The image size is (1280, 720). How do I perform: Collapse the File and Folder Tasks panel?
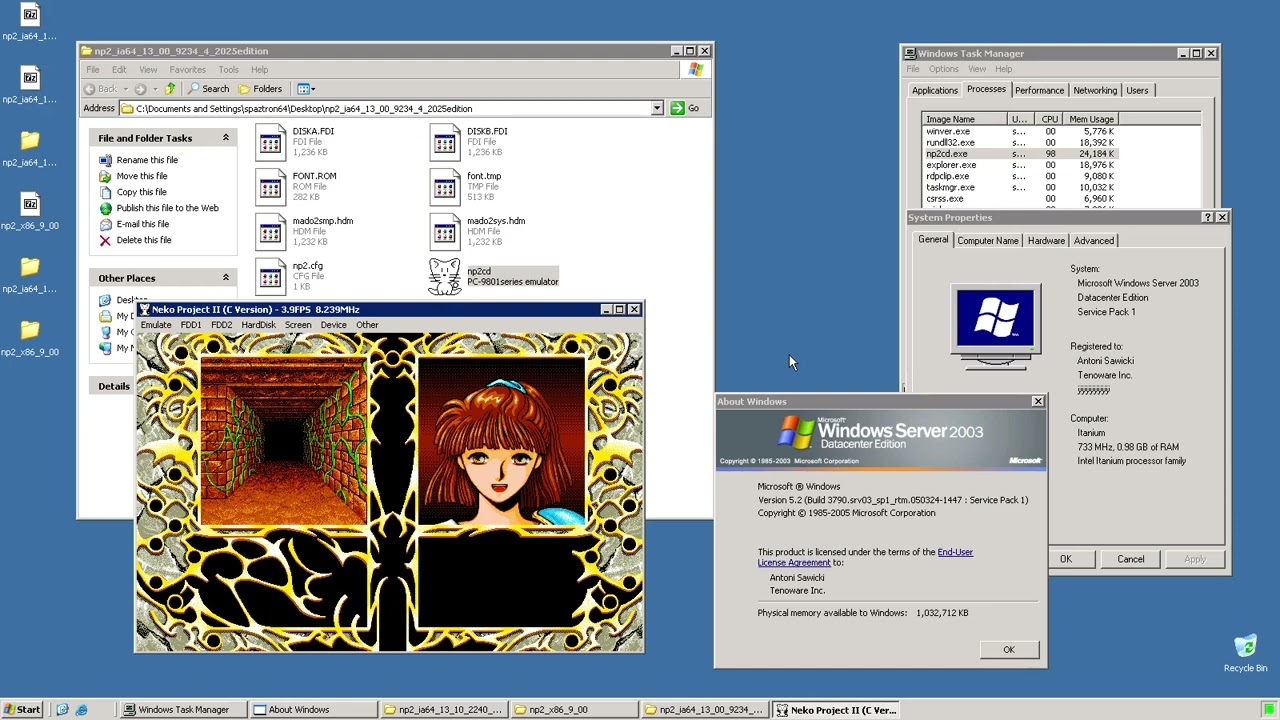[225, 138]
